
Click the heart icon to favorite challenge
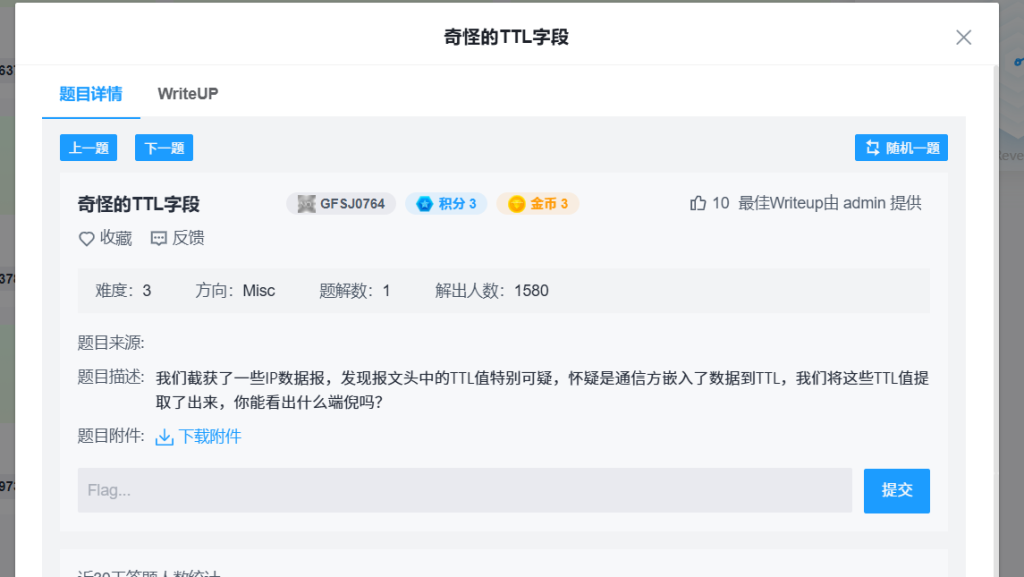pos(87,239)
